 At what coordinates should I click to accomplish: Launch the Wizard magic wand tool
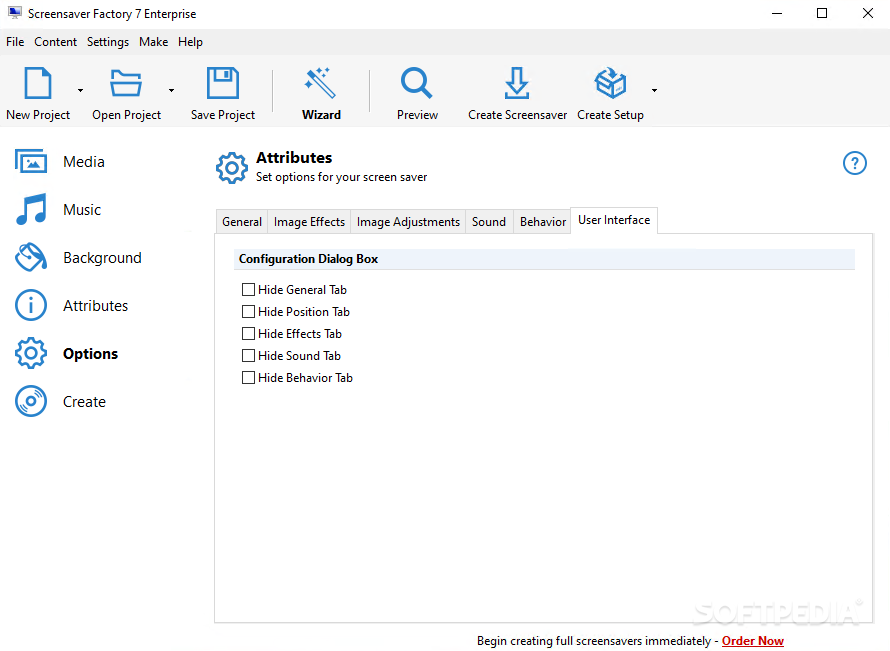tap(320, 83)
